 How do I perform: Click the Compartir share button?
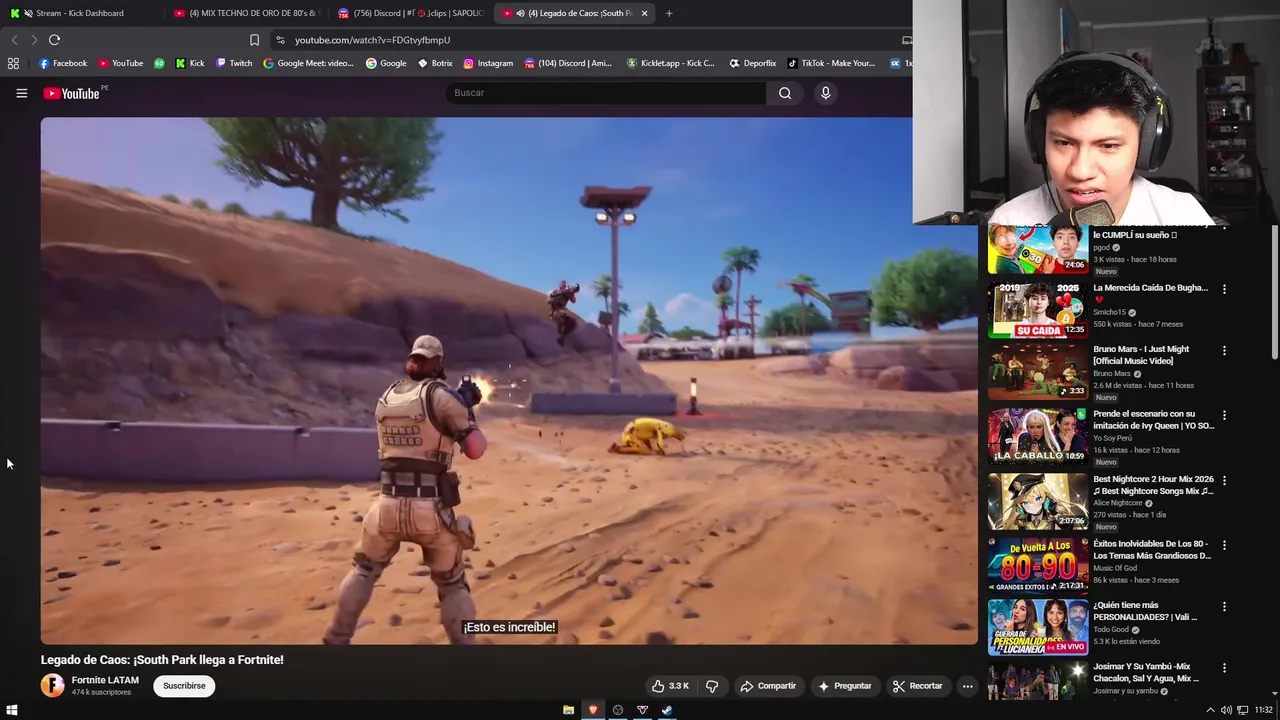point(768,686)
